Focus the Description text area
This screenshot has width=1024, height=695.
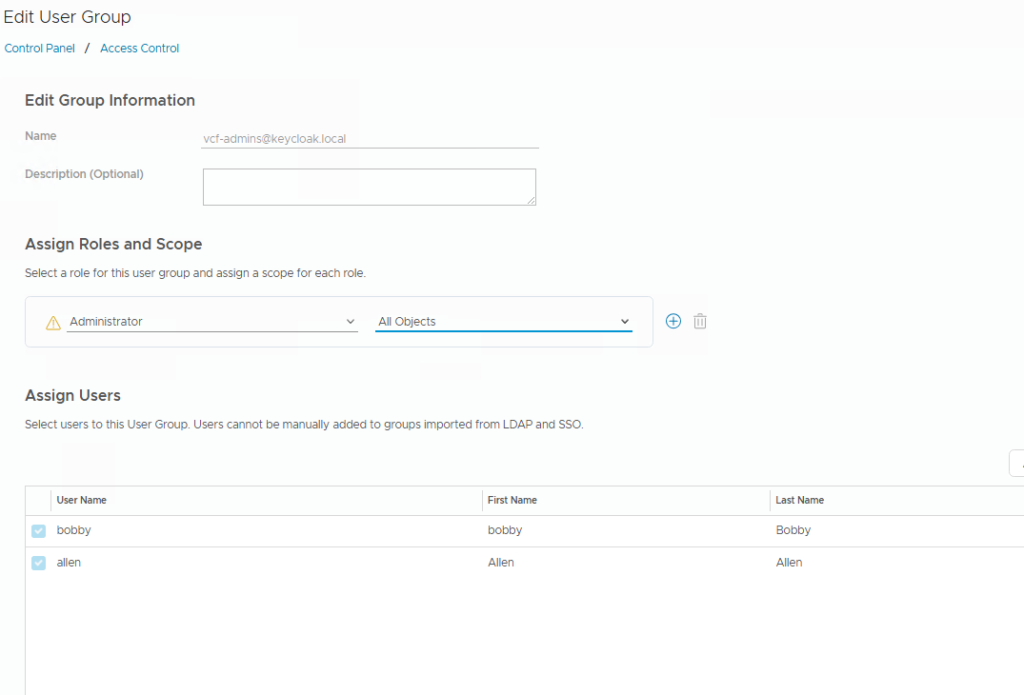(x=369, y=186)
